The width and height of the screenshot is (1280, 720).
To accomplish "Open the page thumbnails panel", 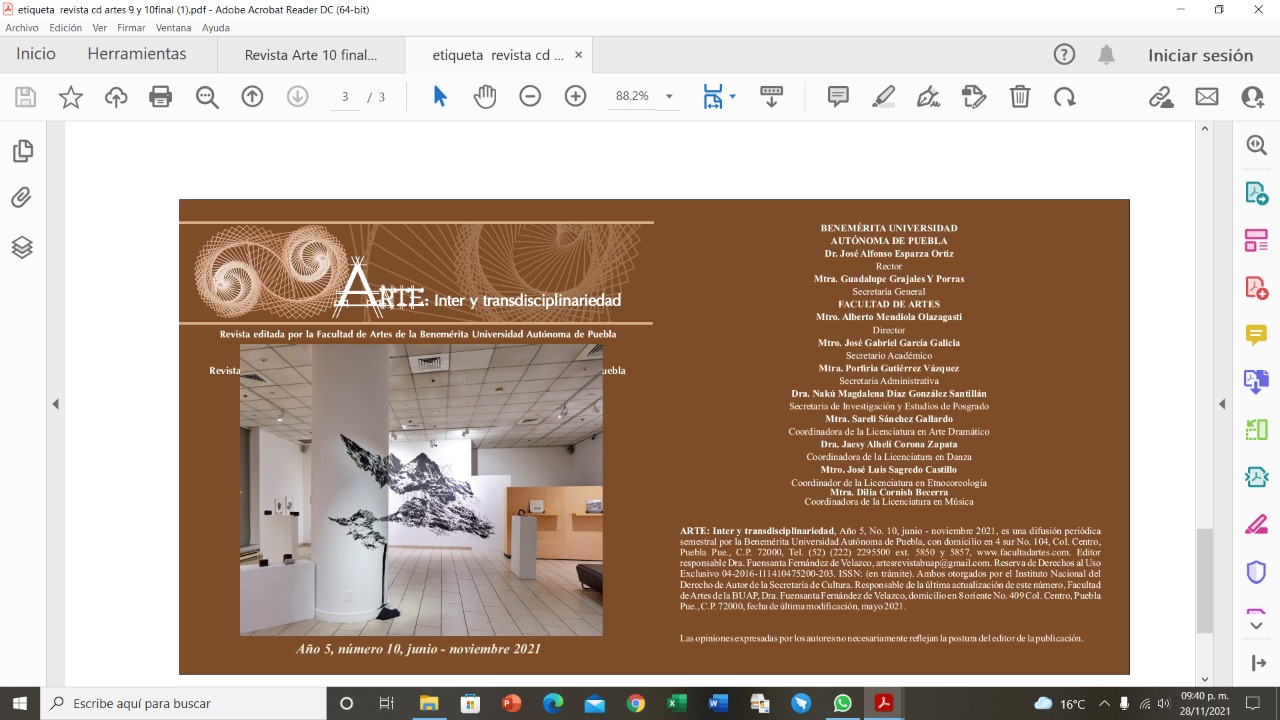I will [22, 151].
